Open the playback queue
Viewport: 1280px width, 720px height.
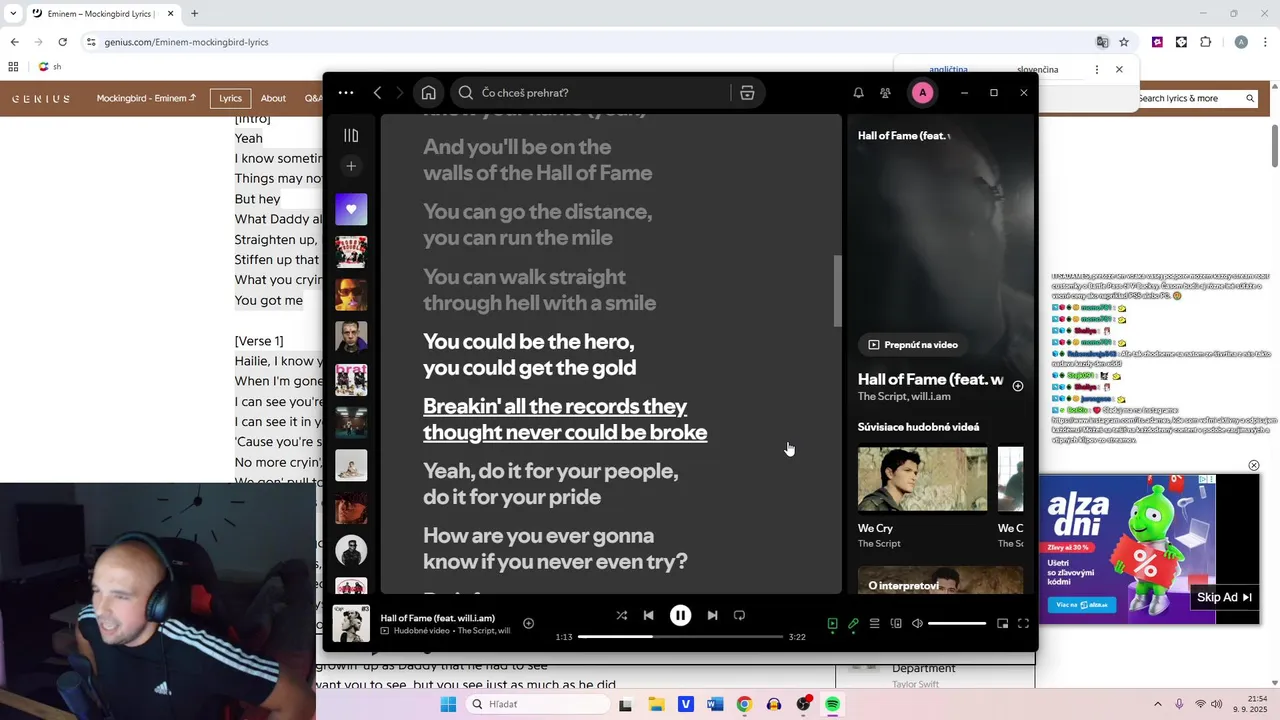pos(874,623)
